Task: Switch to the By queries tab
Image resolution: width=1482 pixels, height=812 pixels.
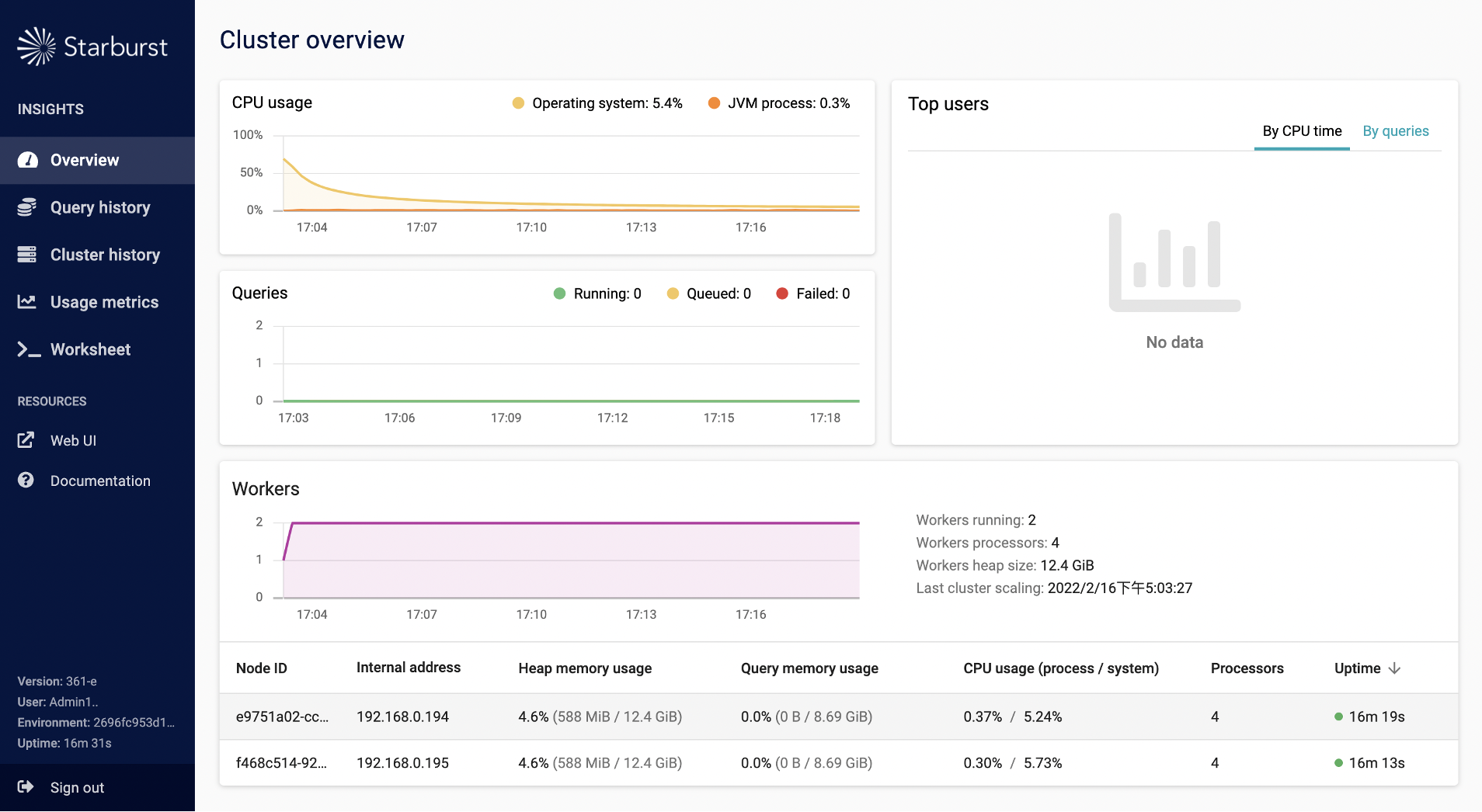Action: 1395,131
